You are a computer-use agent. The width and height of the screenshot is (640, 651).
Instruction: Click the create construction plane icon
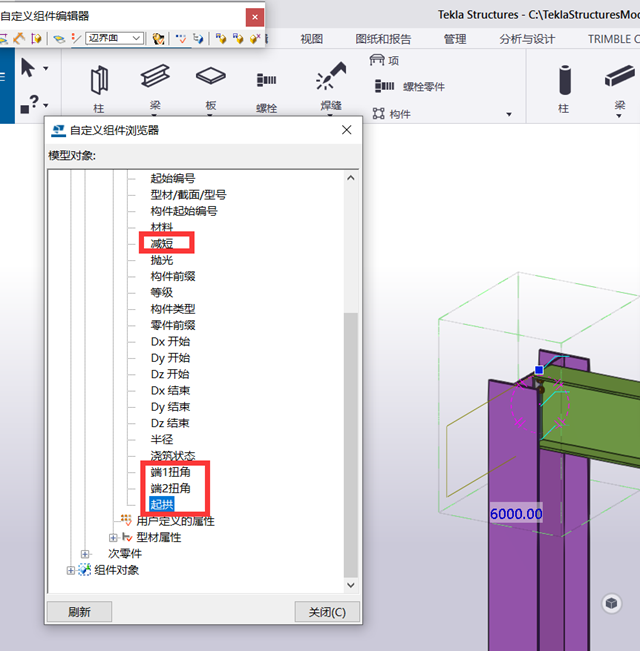[x=59, y=39]
